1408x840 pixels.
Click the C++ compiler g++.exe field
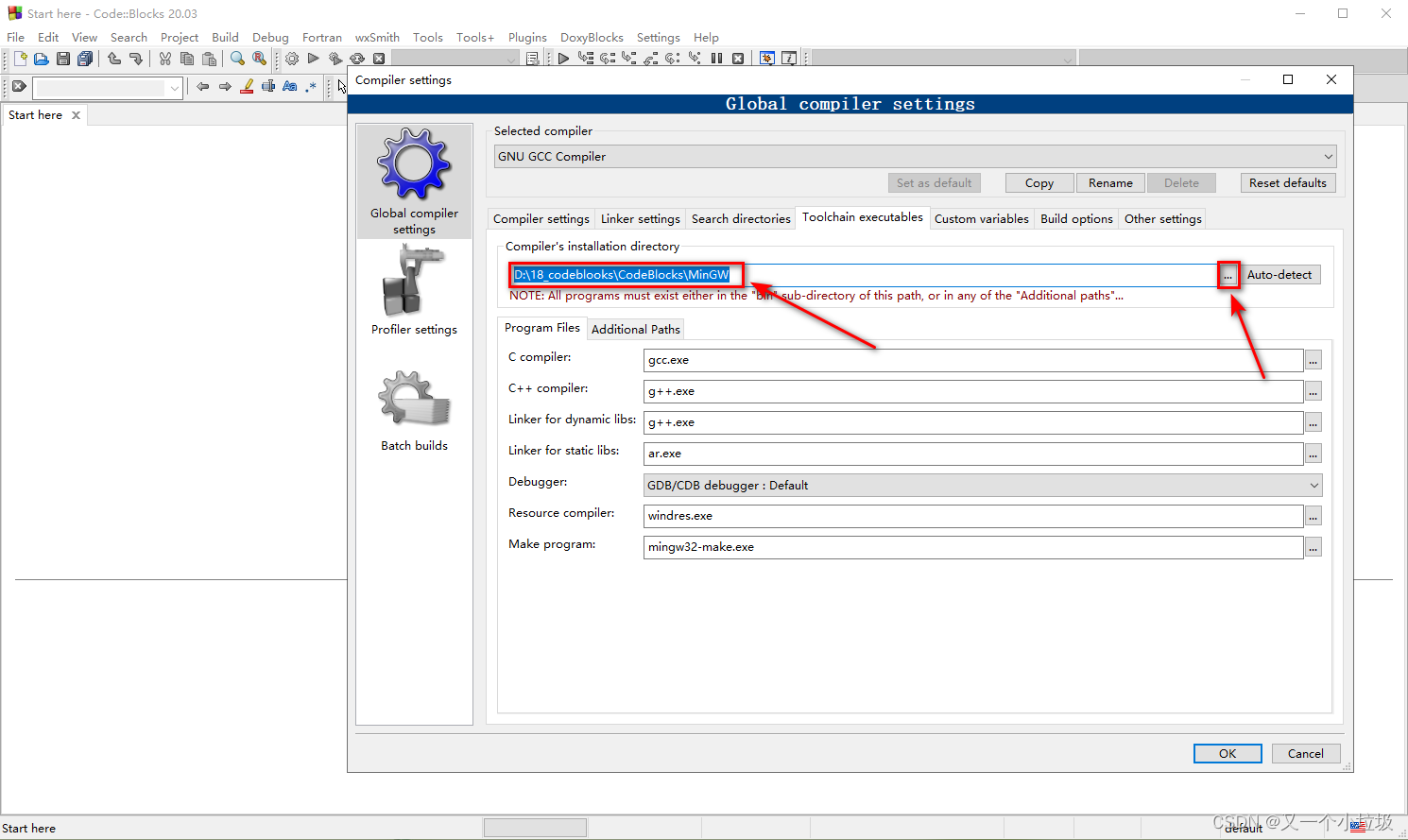pos(973,391)
